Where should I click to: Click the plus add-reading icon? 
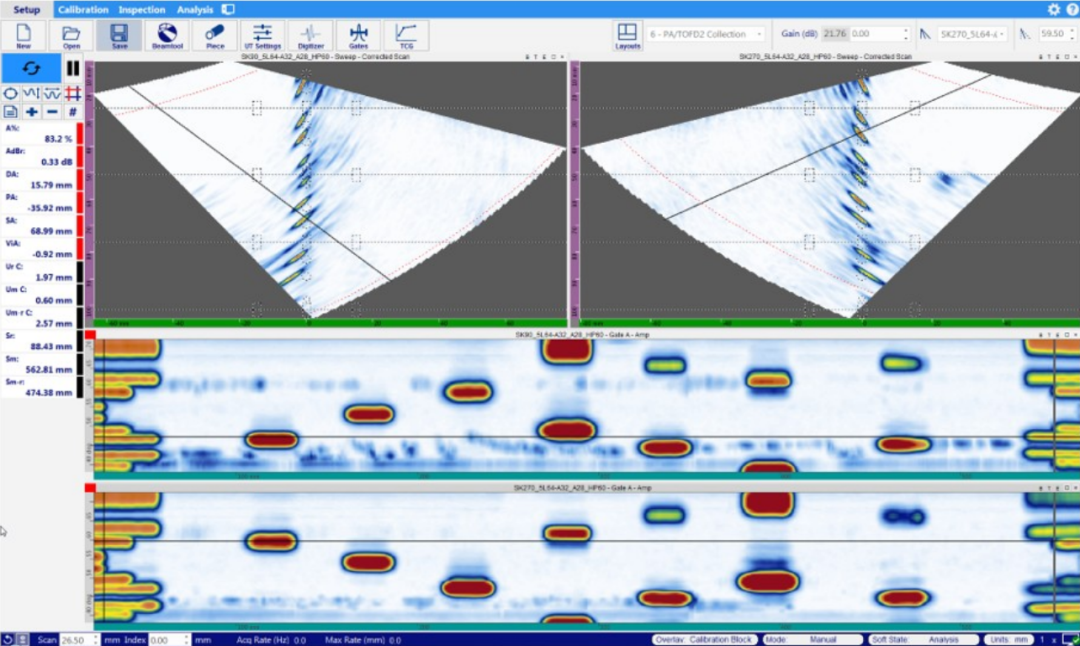[31, 112]
